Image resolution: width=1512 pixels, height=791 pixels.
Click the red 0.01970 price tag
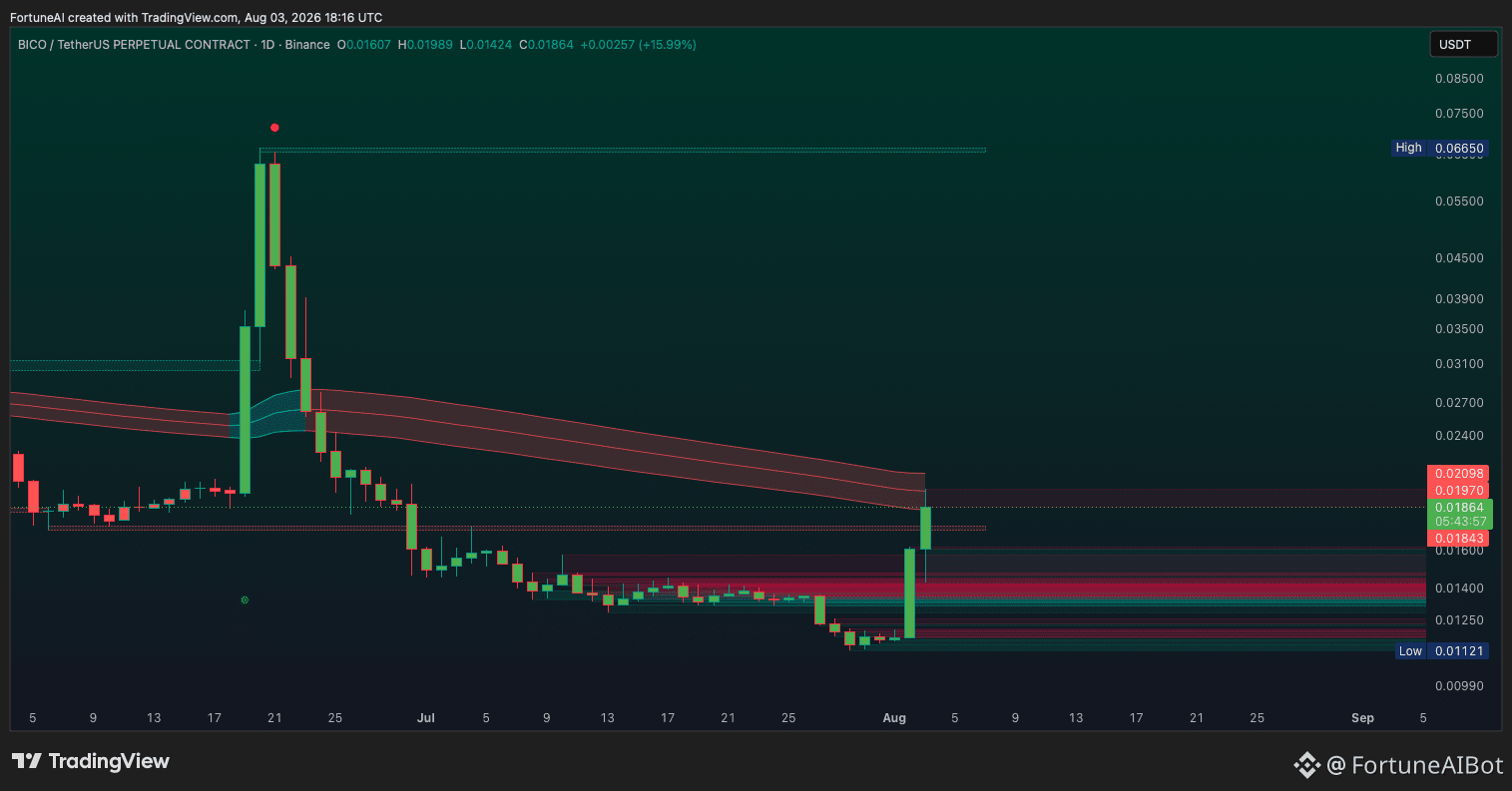tap(1459, 490)
